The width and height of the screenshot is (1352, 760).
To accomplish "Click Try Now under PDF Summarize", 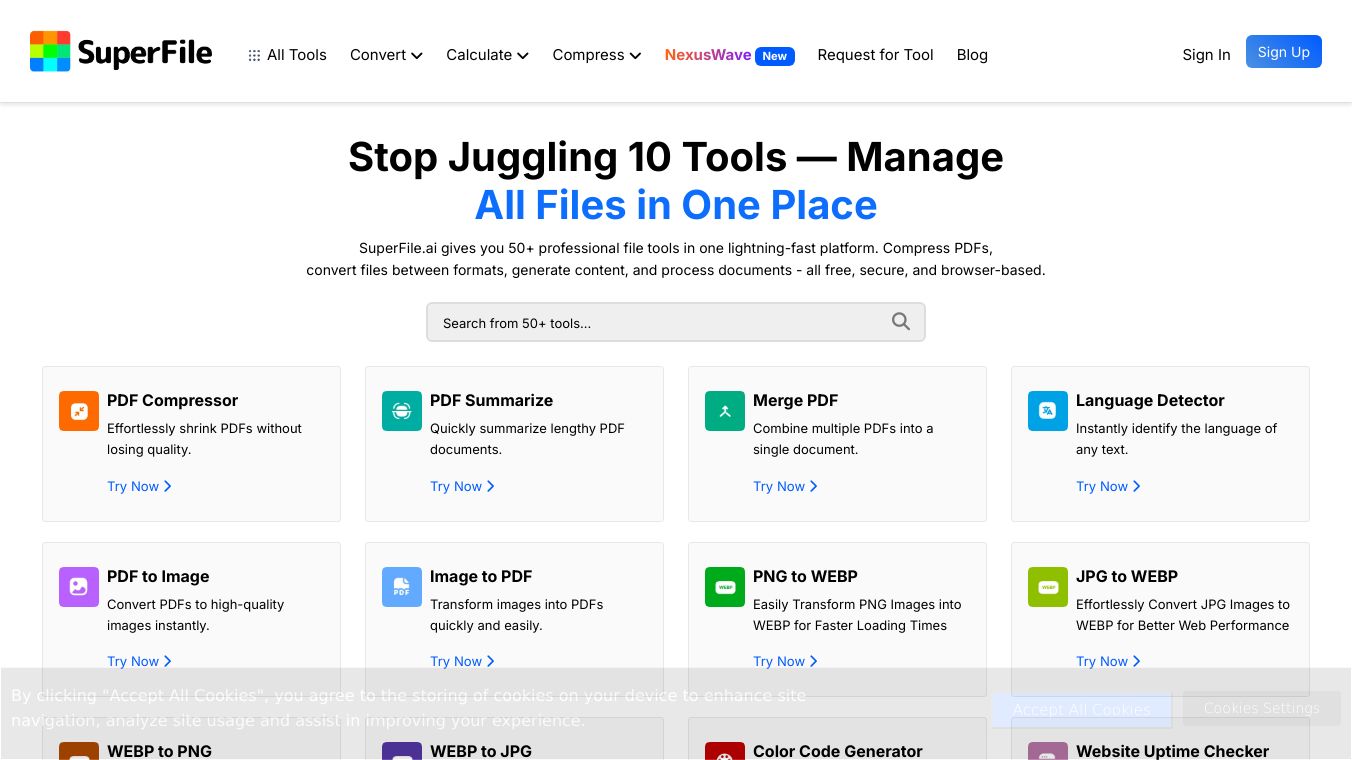I will [462, 486].
